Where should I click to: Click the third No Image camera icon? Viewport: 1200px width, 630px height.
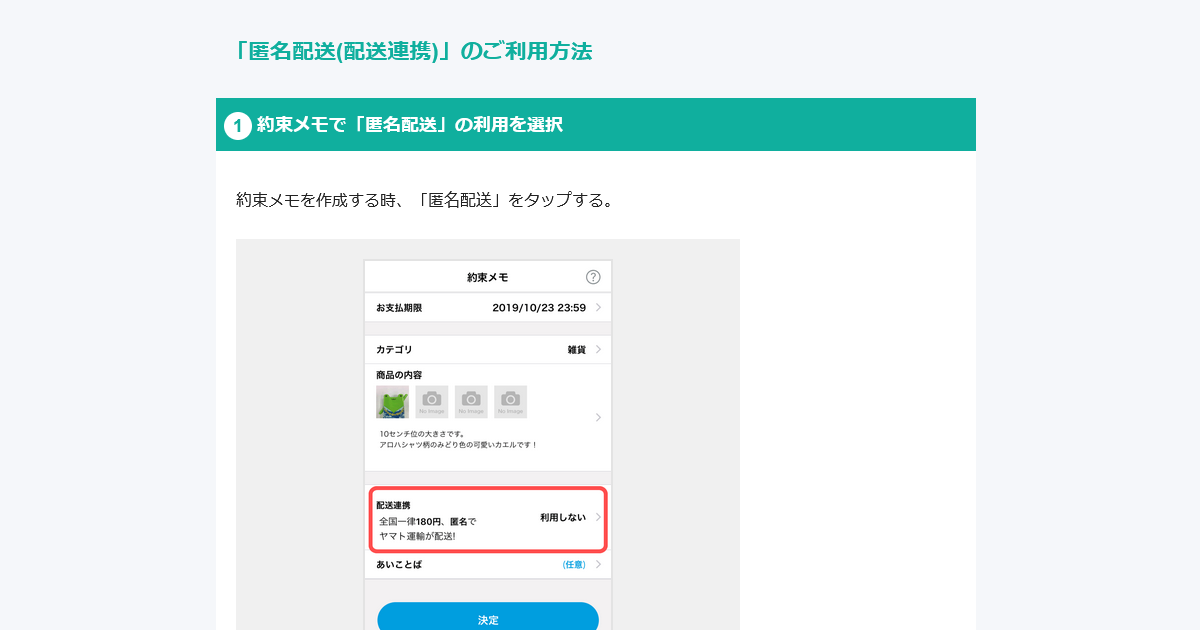511,401
